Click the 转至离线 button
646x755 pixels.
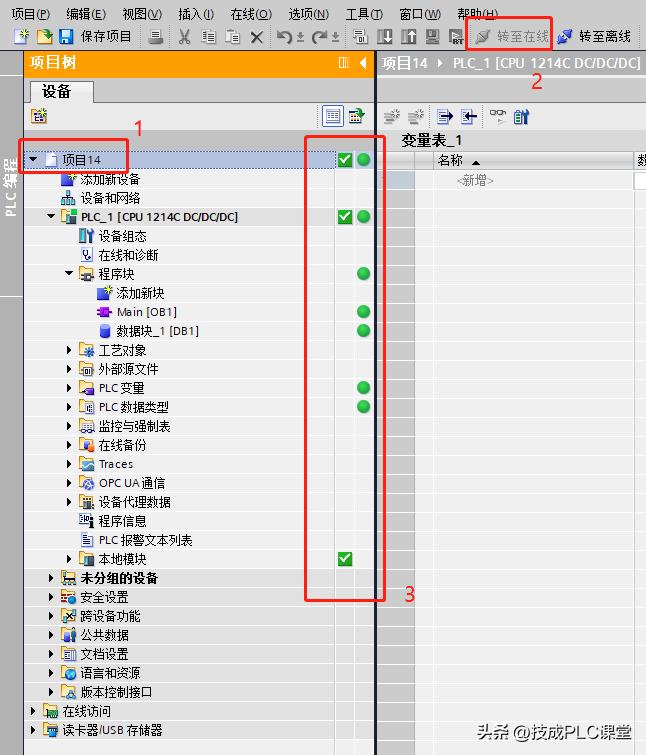click(594, 37)
